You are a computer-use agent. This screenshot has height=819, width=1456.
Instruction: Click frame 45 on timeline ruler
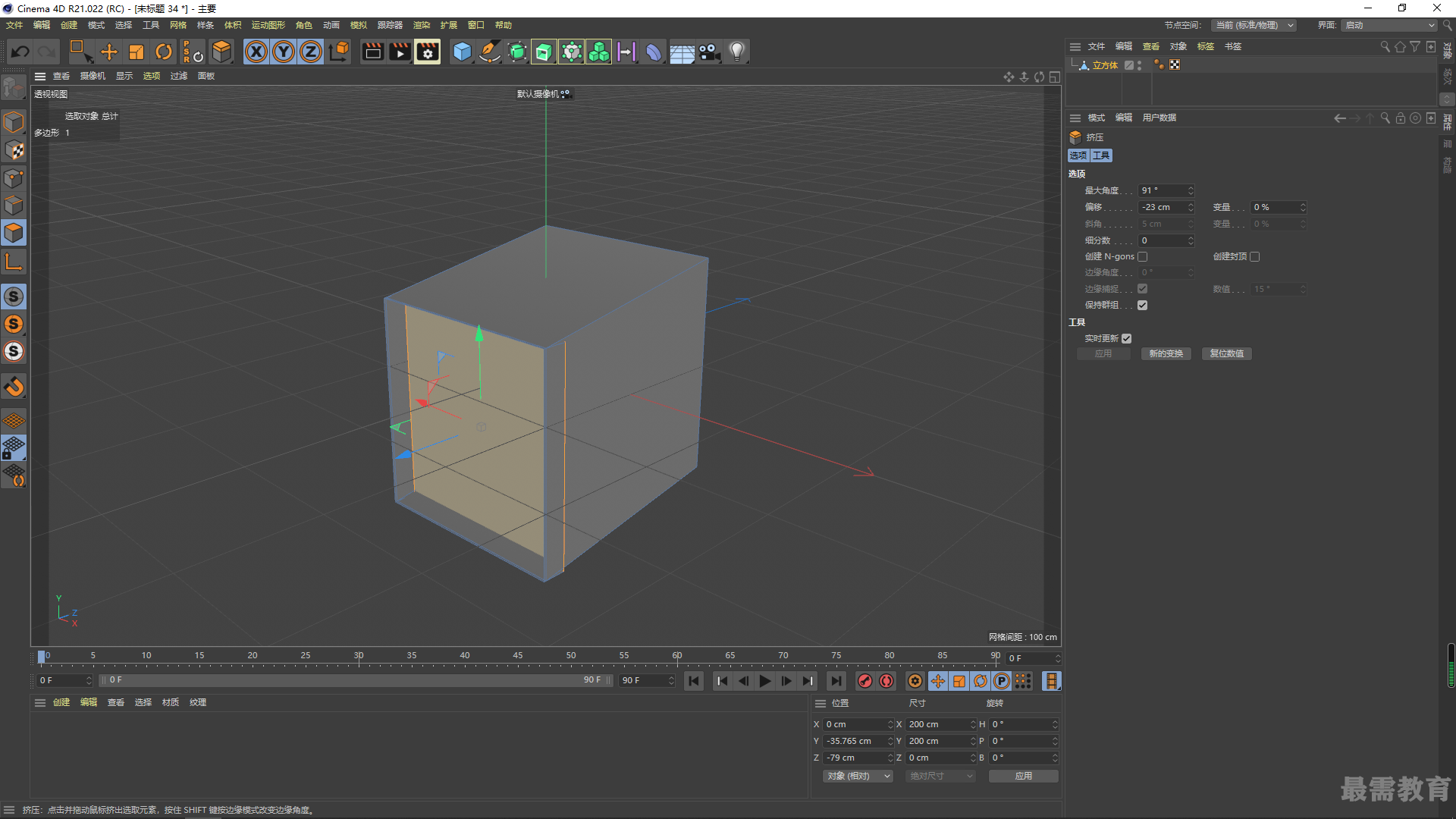[x=518, y=656]
